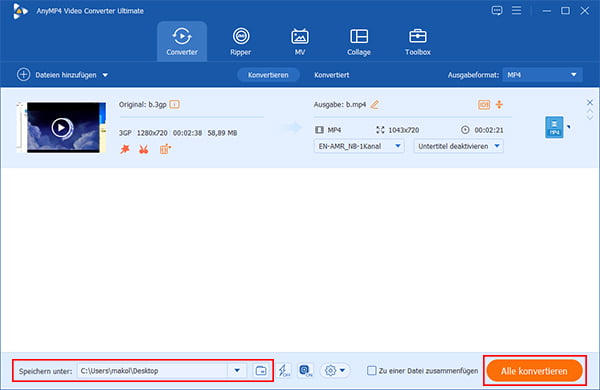Click the magic wand edit icon
Screen dimensions: 600x390
point(125,149)
